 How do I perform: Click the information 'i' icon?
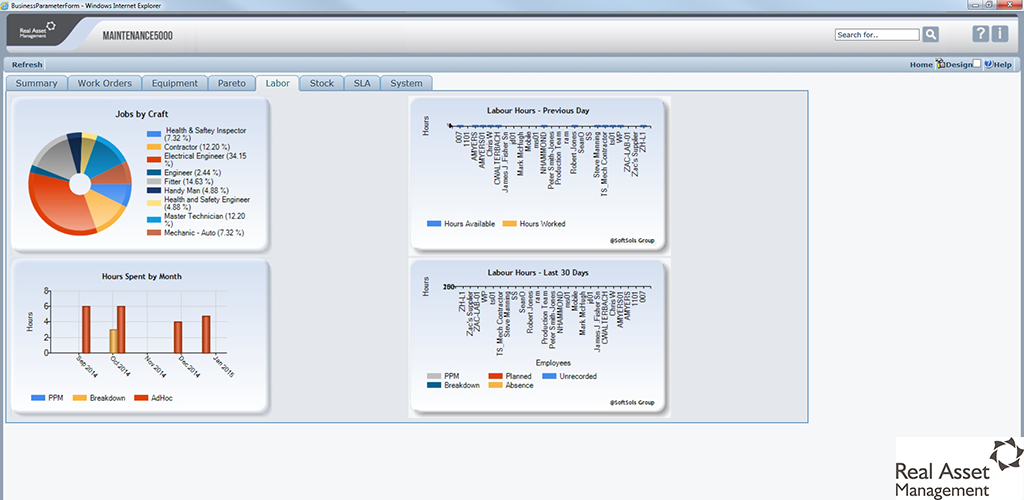pyautogui.click(x=1000, y=34)
